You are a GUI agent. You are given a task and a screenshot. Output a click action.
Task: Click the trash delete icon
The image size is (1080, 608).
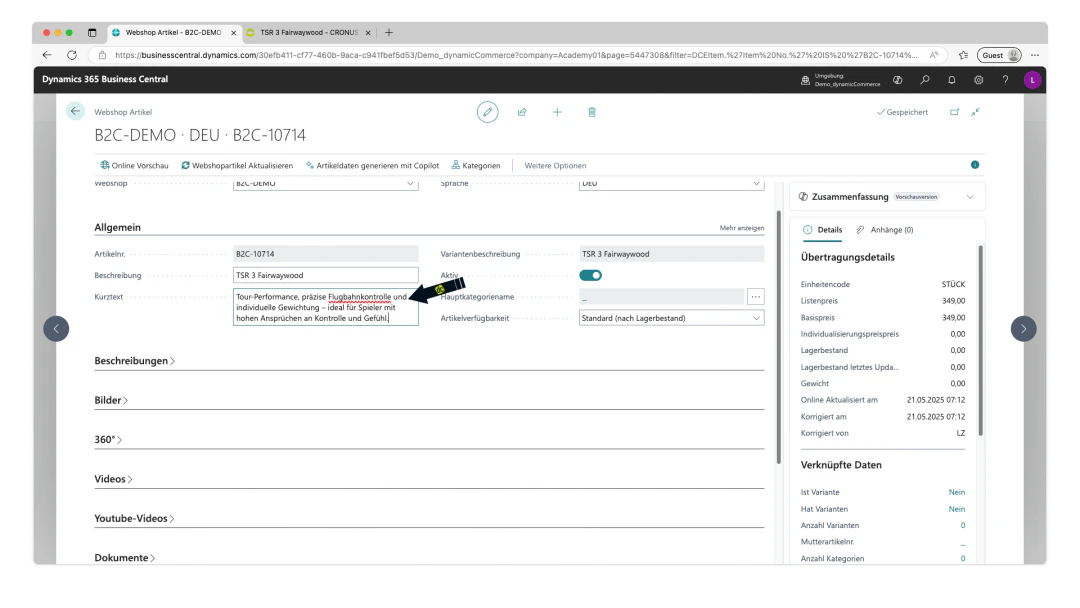pos(592,112)
